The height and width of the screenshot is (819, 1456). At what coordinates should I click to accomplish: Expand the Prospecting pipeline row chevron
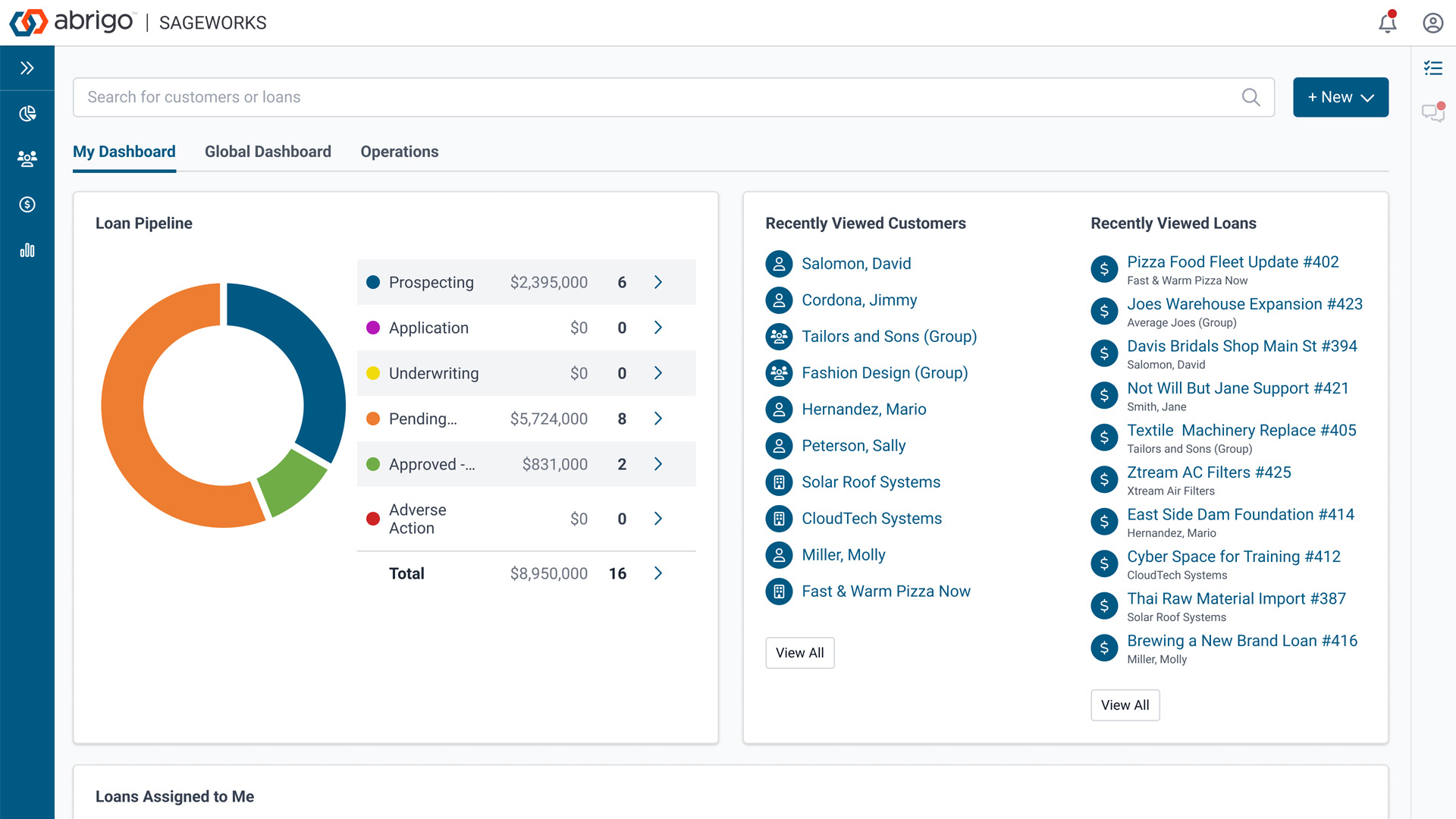657,282
